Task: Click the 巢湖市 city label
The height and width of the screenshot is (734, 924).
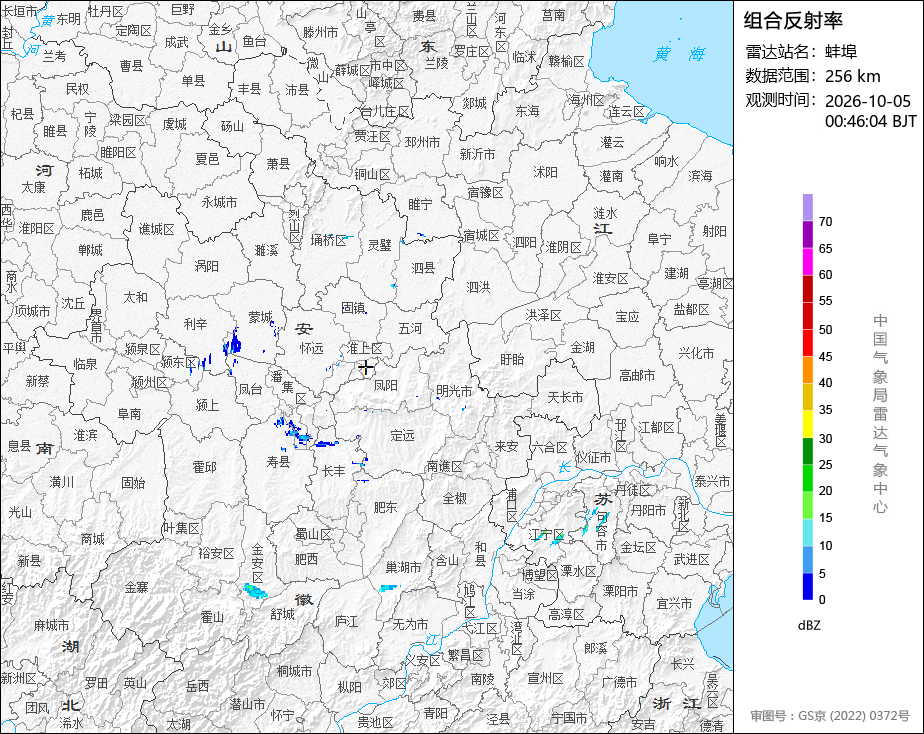Action: 403,567
